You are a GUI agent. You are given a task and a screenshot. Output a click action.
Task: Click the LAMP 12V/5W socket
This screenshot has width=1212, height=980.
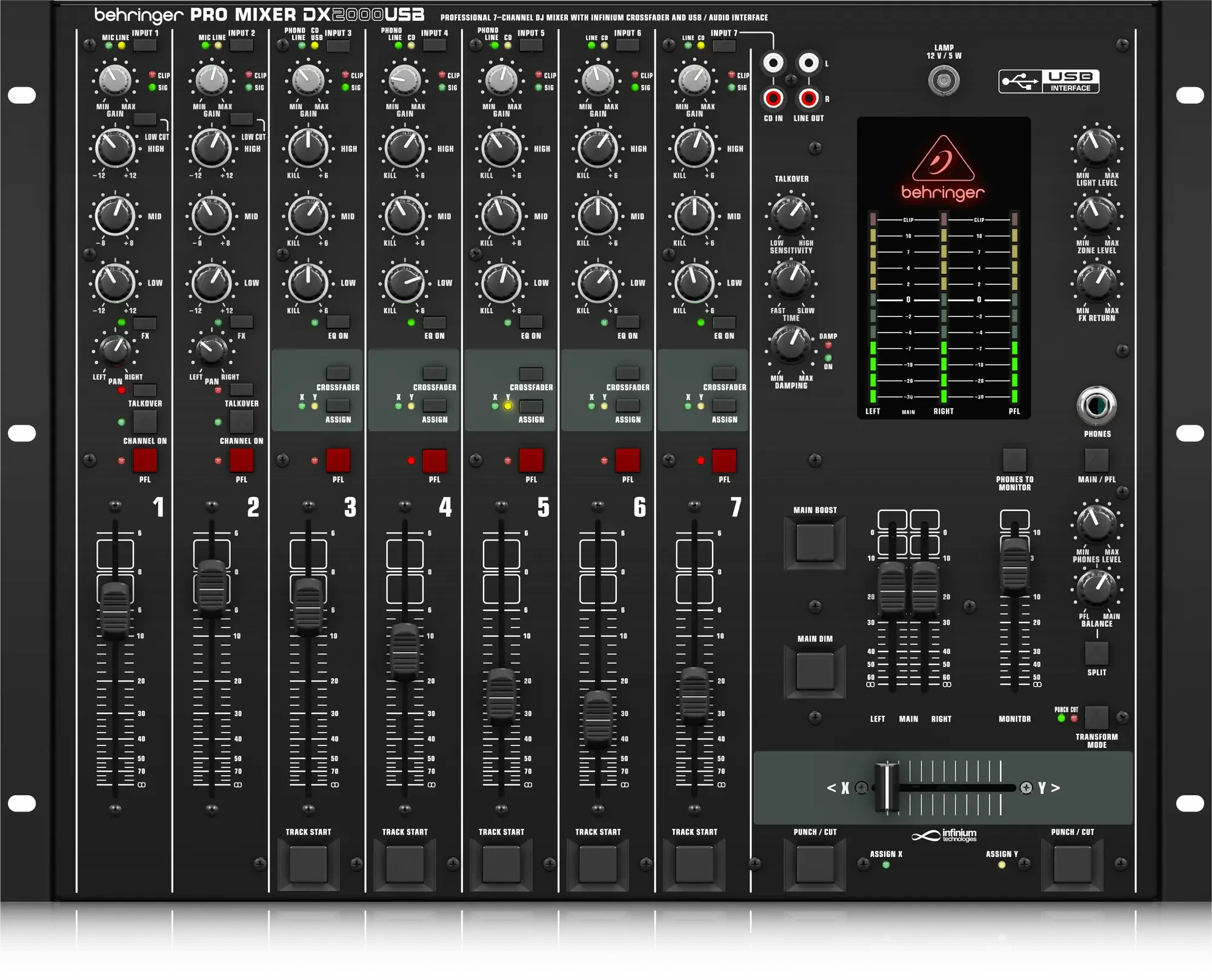[x=944, y=79]
